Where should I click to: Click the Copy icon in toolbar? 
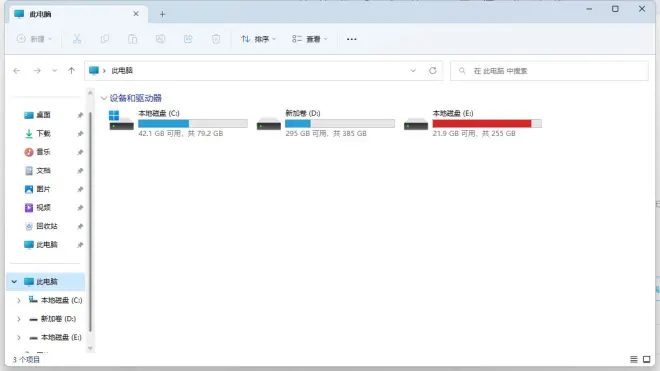click(105, 39)
